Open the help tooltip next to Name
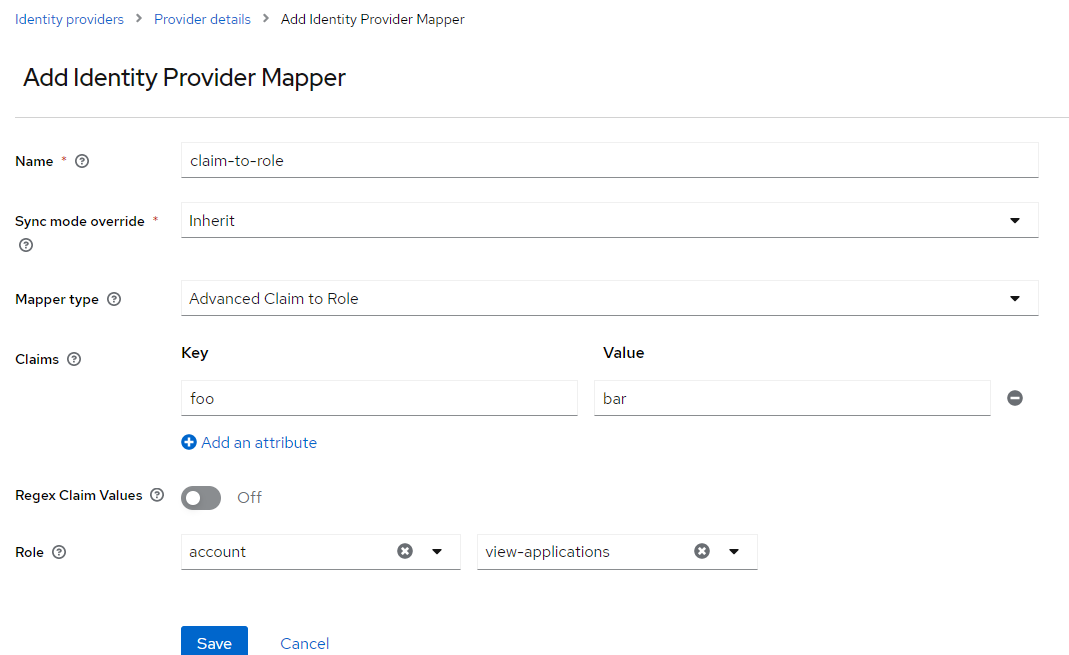 81,161
